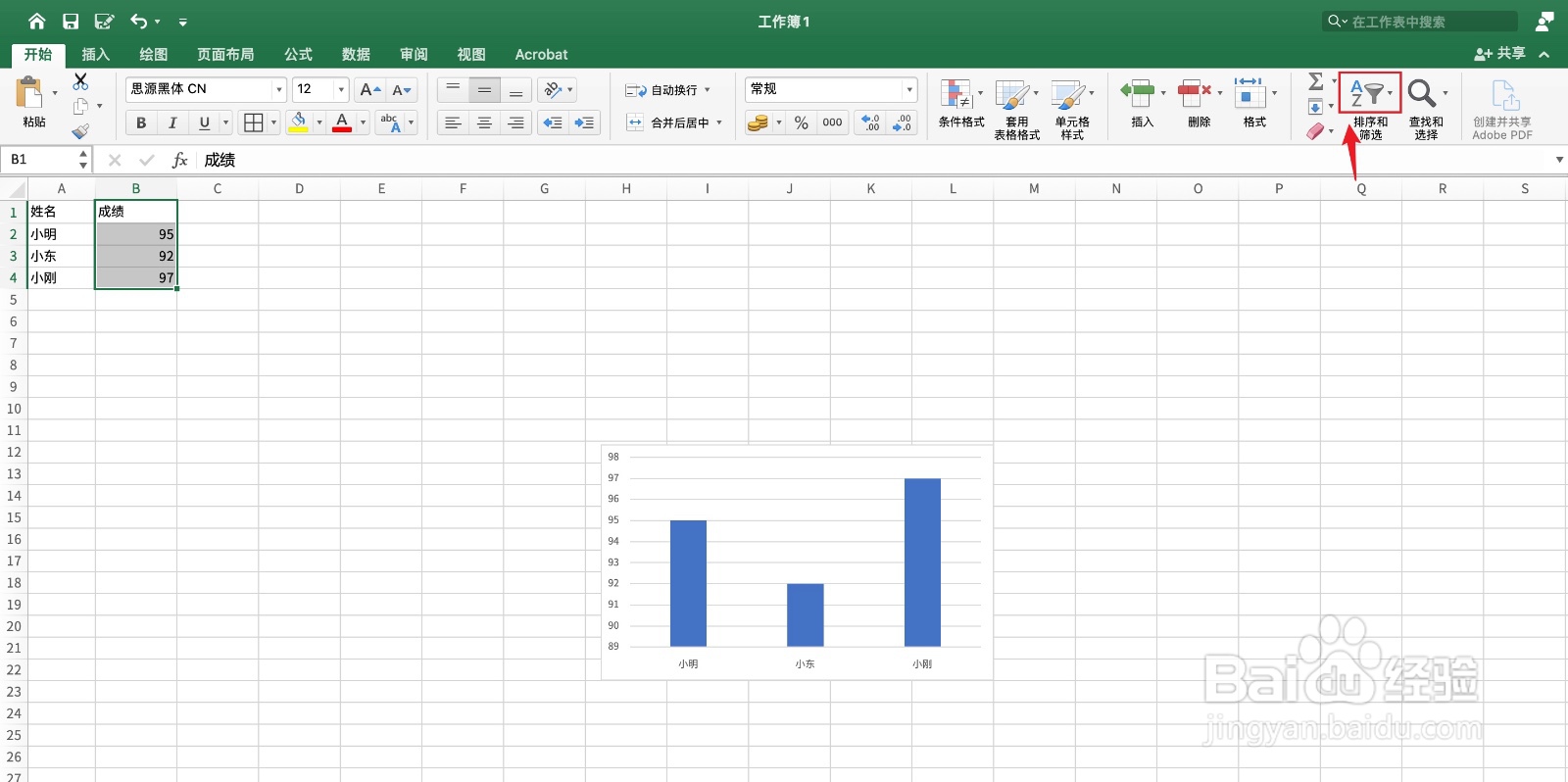Image resolution: width=1568 pixels, height=782 pixels.
Task: Click the AutoSum sigma icon
Action: click(1316, 81)
